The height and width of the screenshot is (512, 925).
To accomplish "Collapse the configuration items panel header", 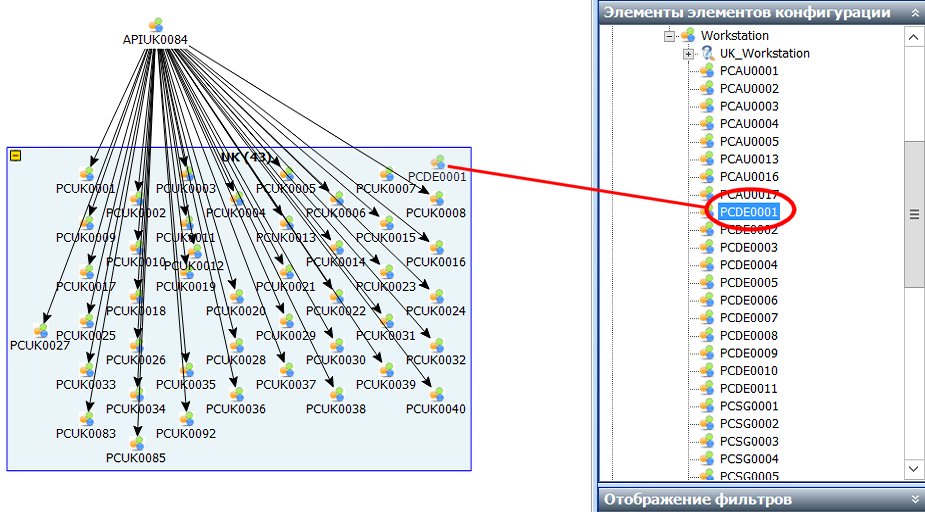I will pyautogui.click(x=915, y=12).
